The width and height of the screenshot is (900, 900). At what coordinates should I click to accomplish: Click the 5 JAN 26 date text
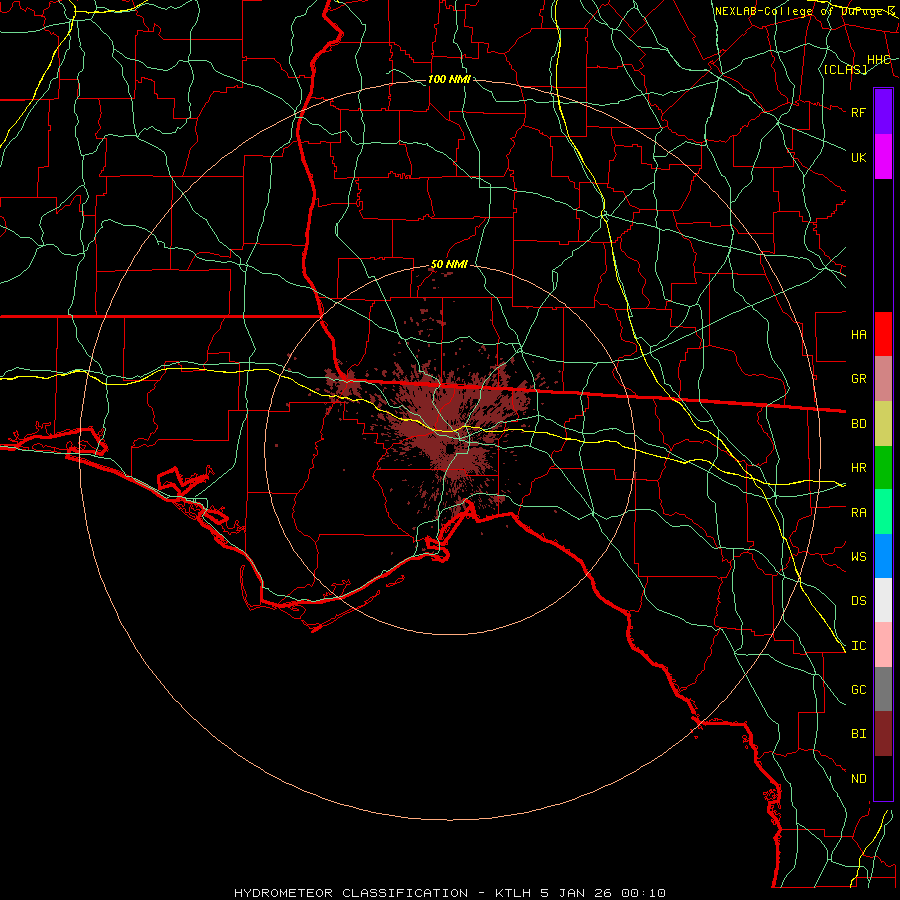pyautogui.click(x=577, y=893)
